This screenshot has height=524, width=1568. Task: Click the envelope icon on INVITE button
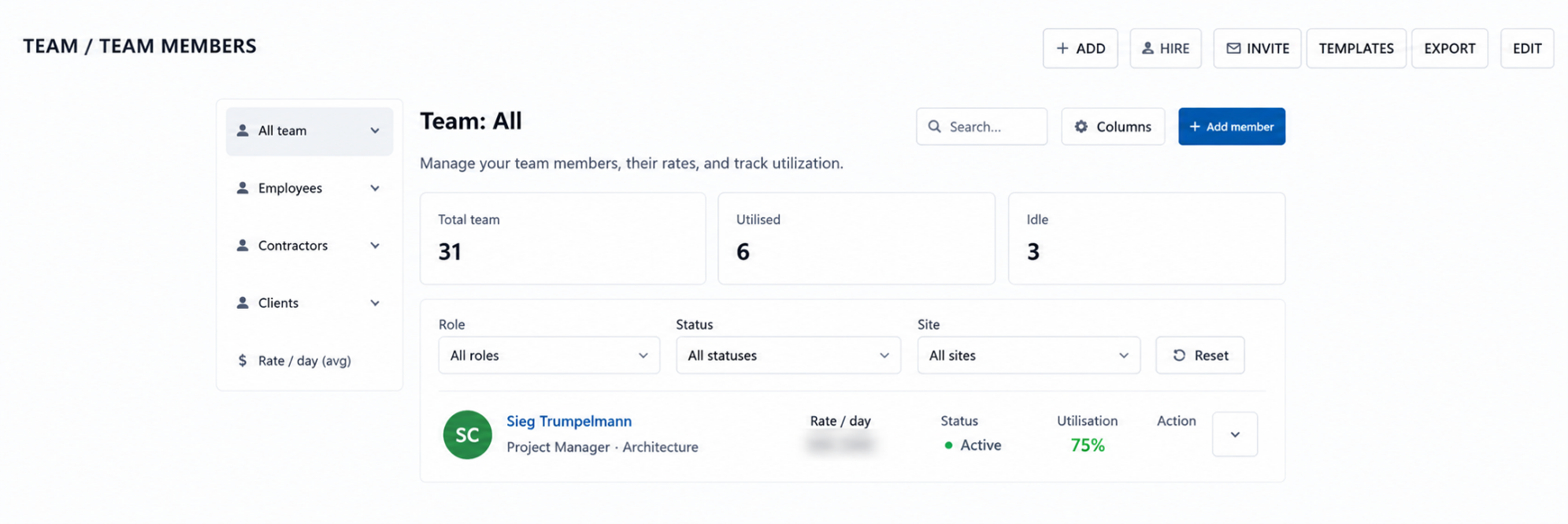(x=1233, y=48)
